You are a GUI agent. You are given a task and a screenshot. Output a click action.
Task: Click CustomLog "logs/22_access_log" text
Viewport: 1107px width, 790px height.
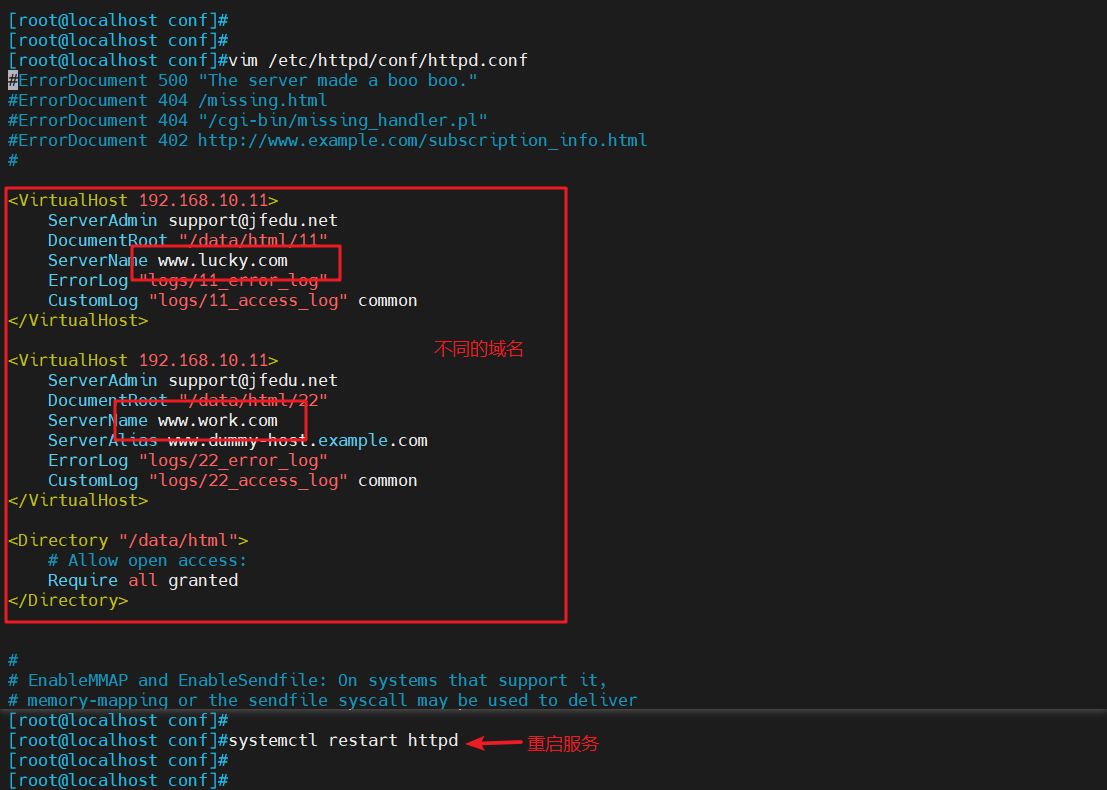[232, 481]
